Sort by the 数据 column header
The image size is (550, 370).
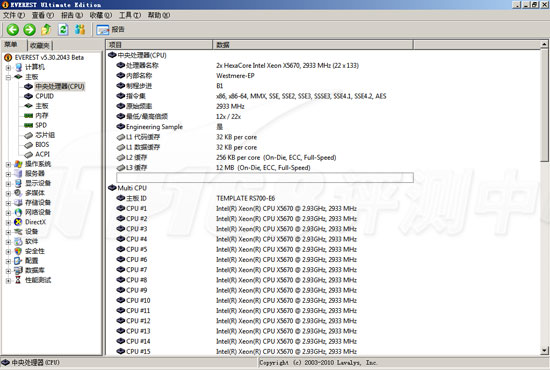313,45
